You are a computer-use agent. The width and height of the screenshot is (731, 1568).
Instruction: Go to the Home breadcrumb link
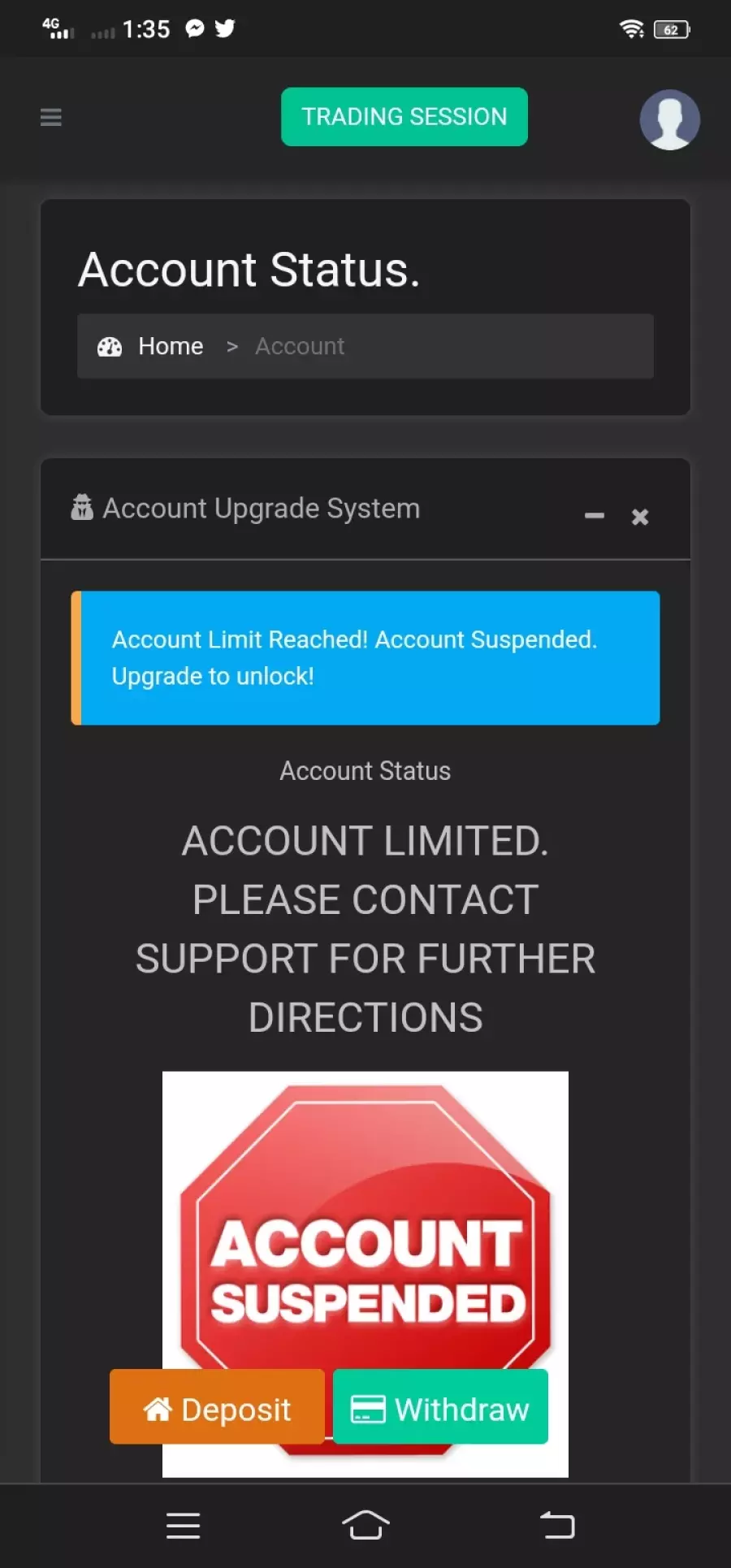pyautogui.click(x=171, y=346)
